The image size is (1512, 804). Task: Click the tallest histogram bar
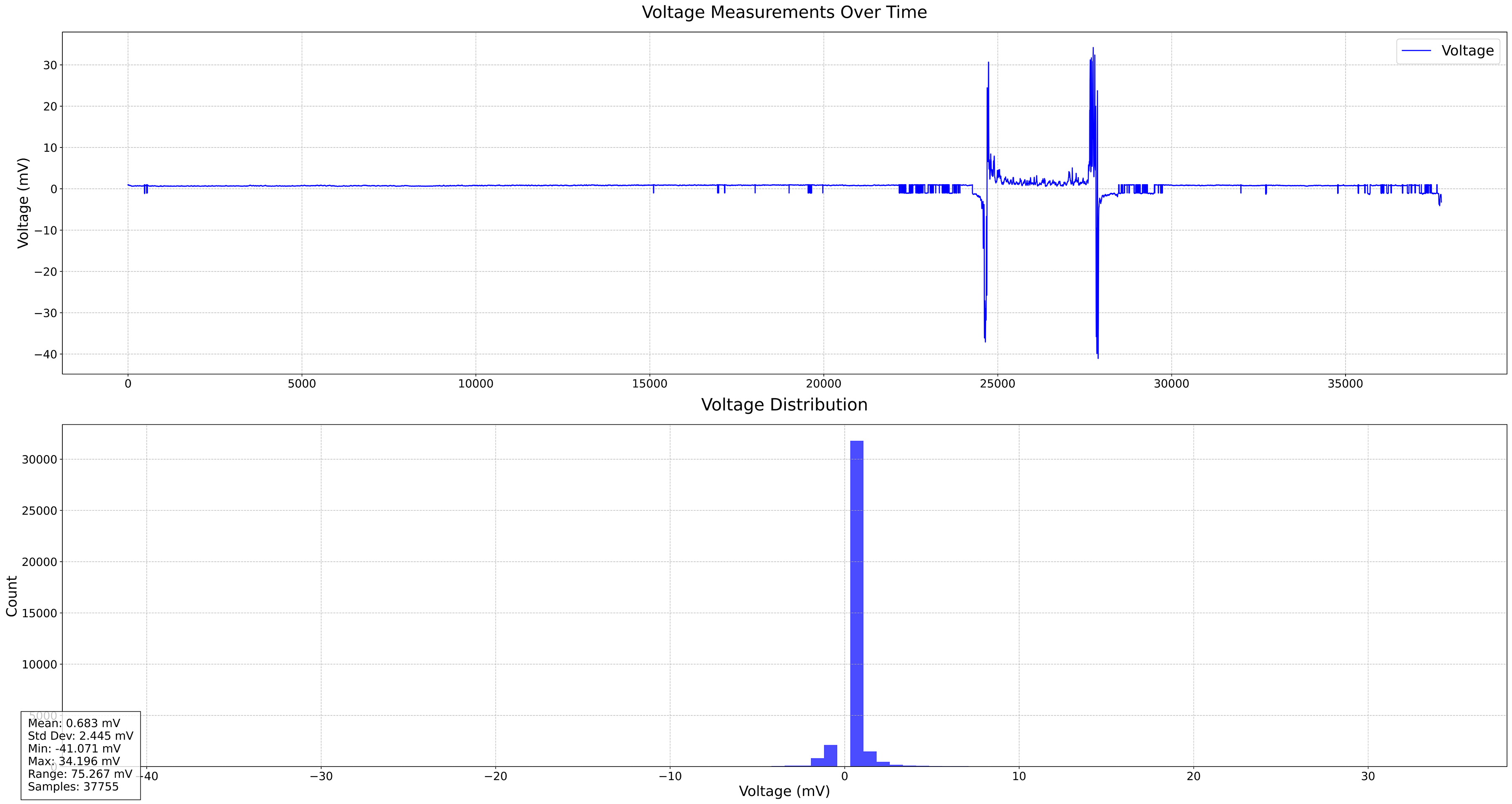[857, 603]
